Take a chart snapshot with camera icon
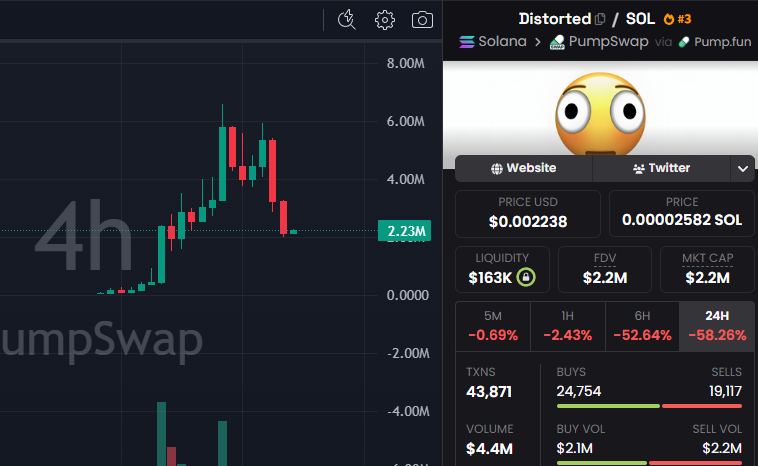Viewport: 758px width, 466px height. pyautogui.click(x=422, y=20)
